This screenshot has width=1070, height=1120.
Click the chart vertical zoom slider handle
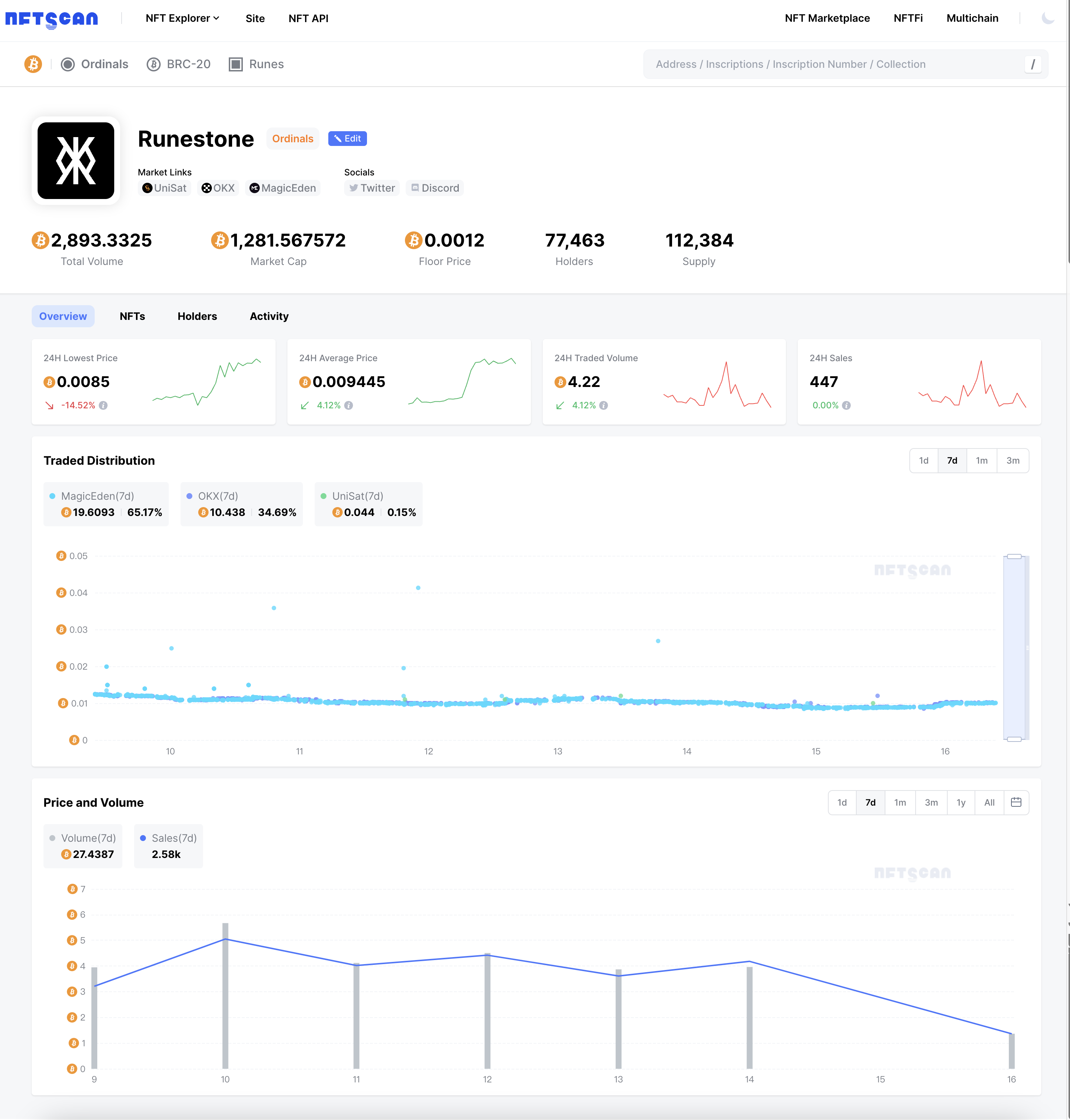coord(1014,556)
